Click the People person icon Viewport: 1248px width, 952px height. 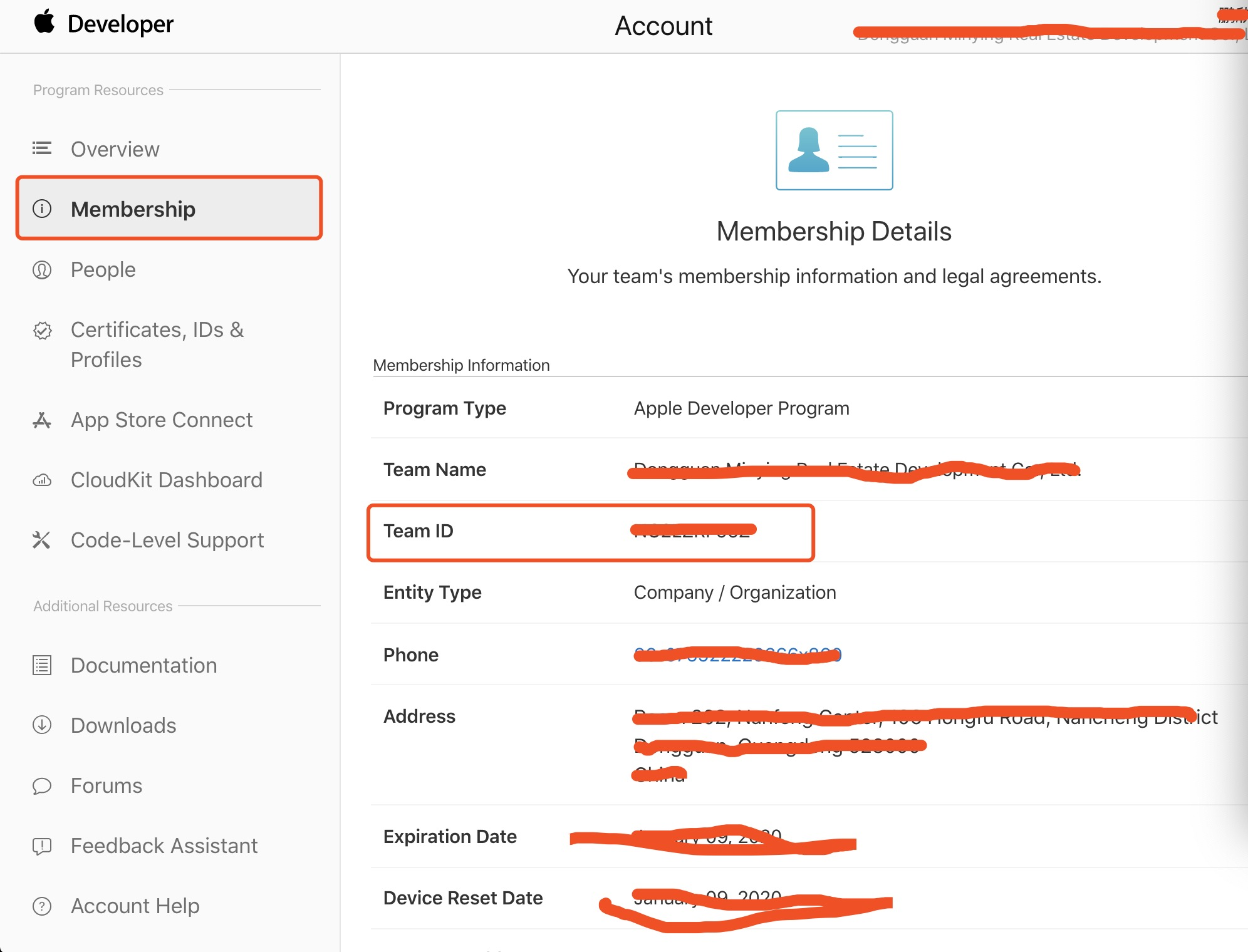click(42, 270)
